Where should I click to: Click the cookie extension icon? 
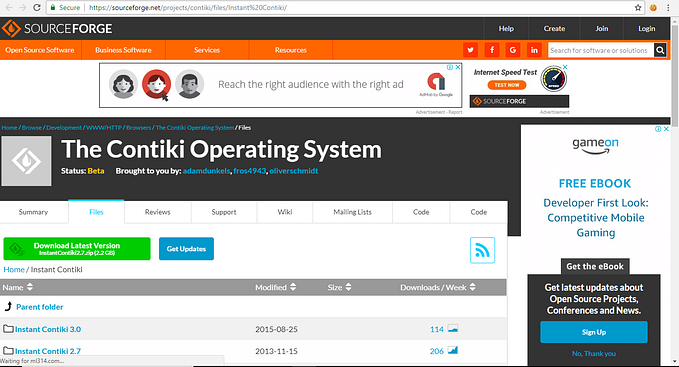pos(653,7)
